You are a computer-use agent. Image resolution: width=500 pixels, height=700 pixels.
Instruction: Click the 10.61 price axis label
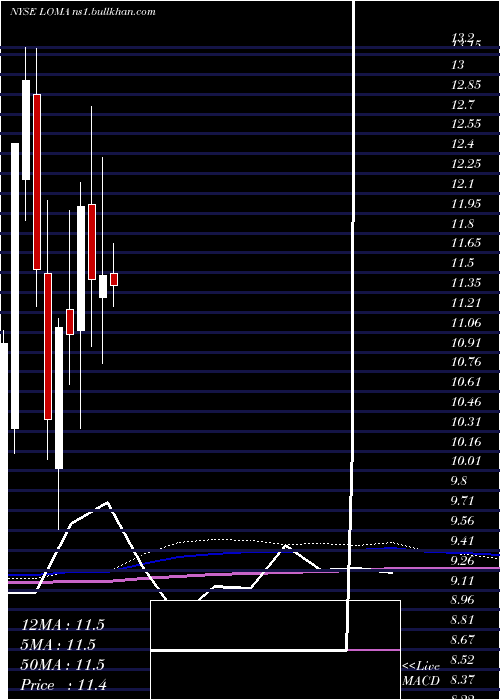point(466,382)
